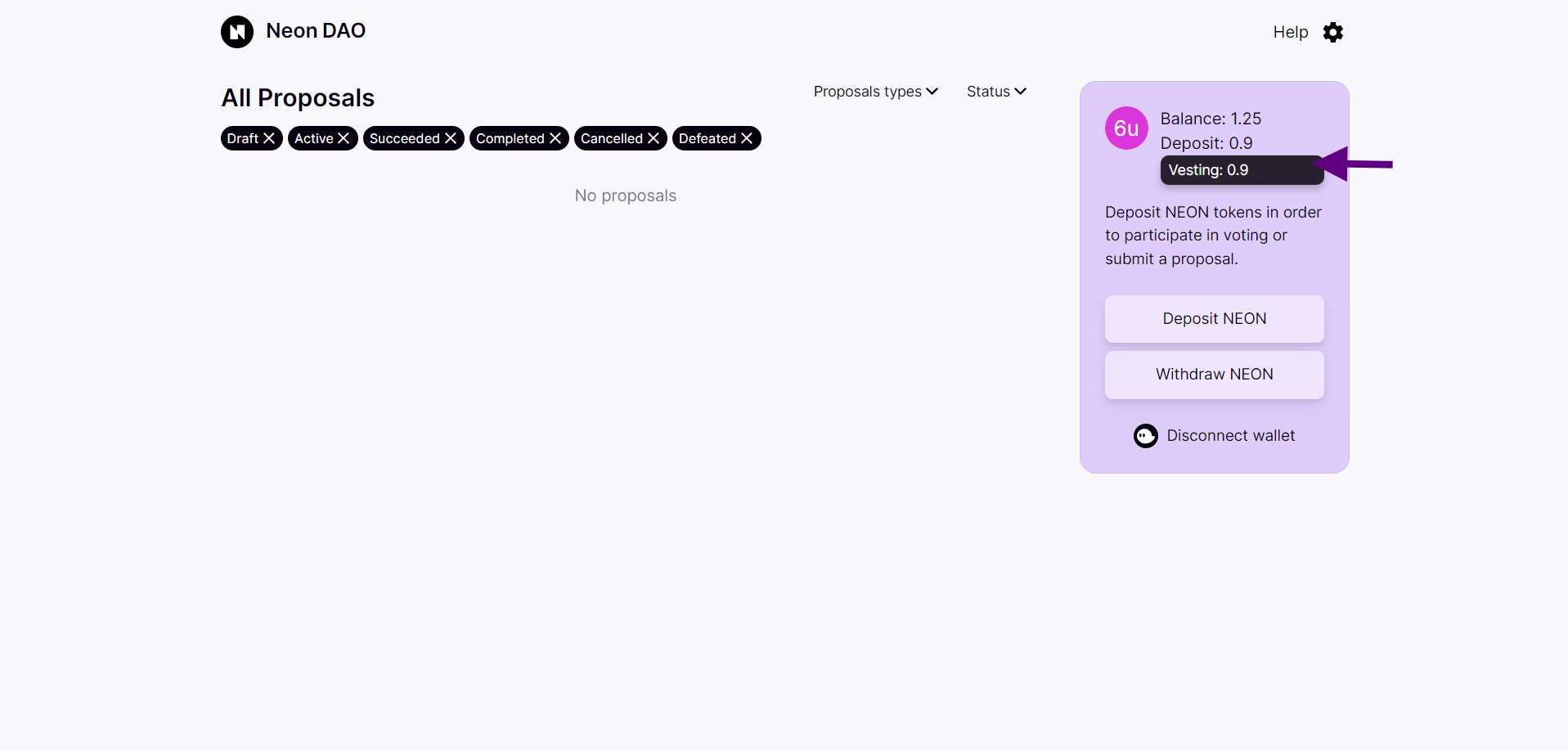Click the No proposals message

click(x=626, y=195)
